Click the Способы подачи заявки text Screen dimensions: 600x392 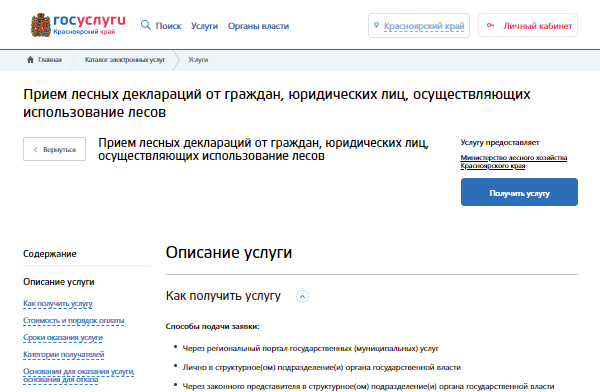click(x=212, y=327)
